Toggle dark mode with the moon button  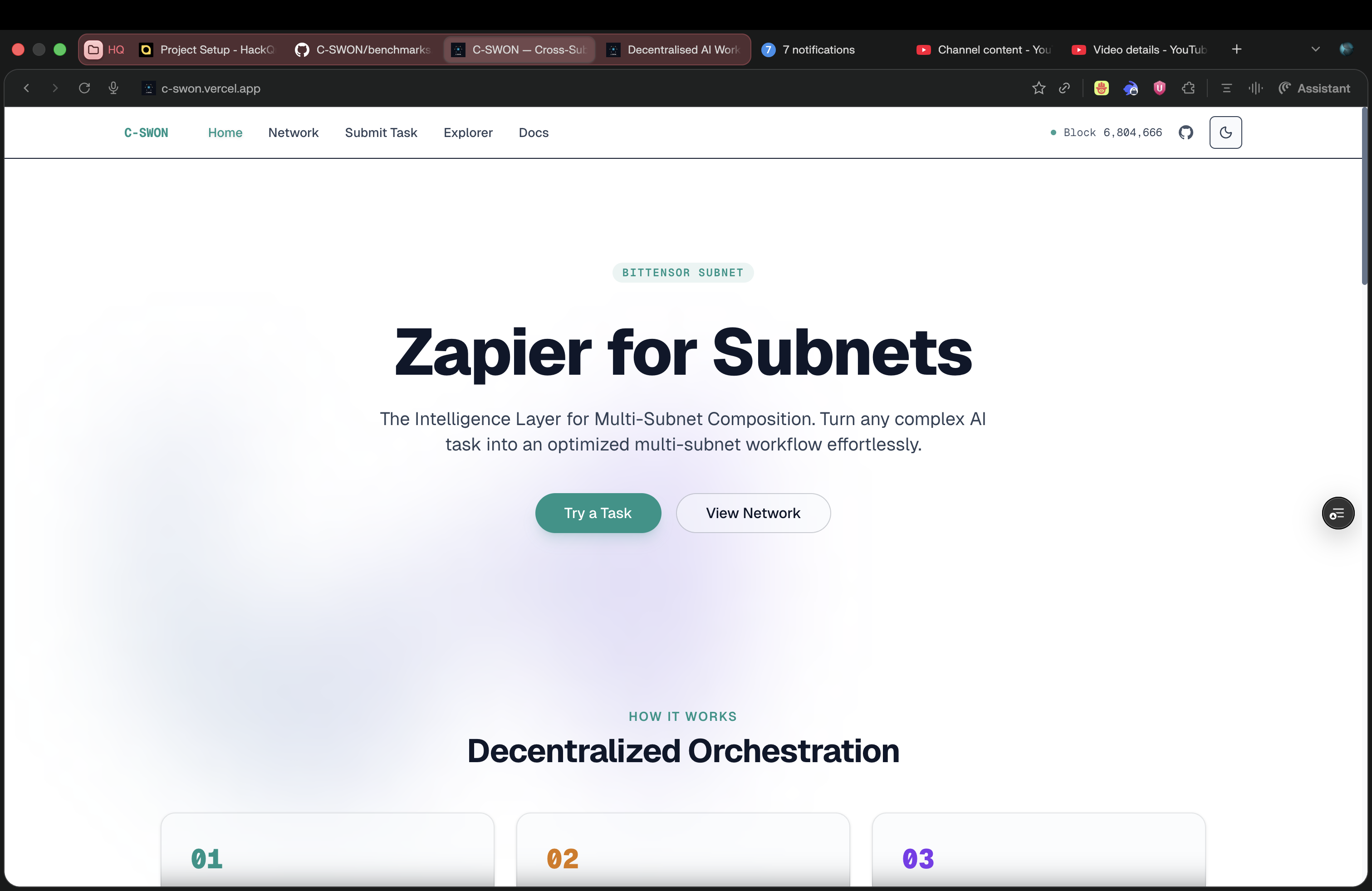(1225, 132)
